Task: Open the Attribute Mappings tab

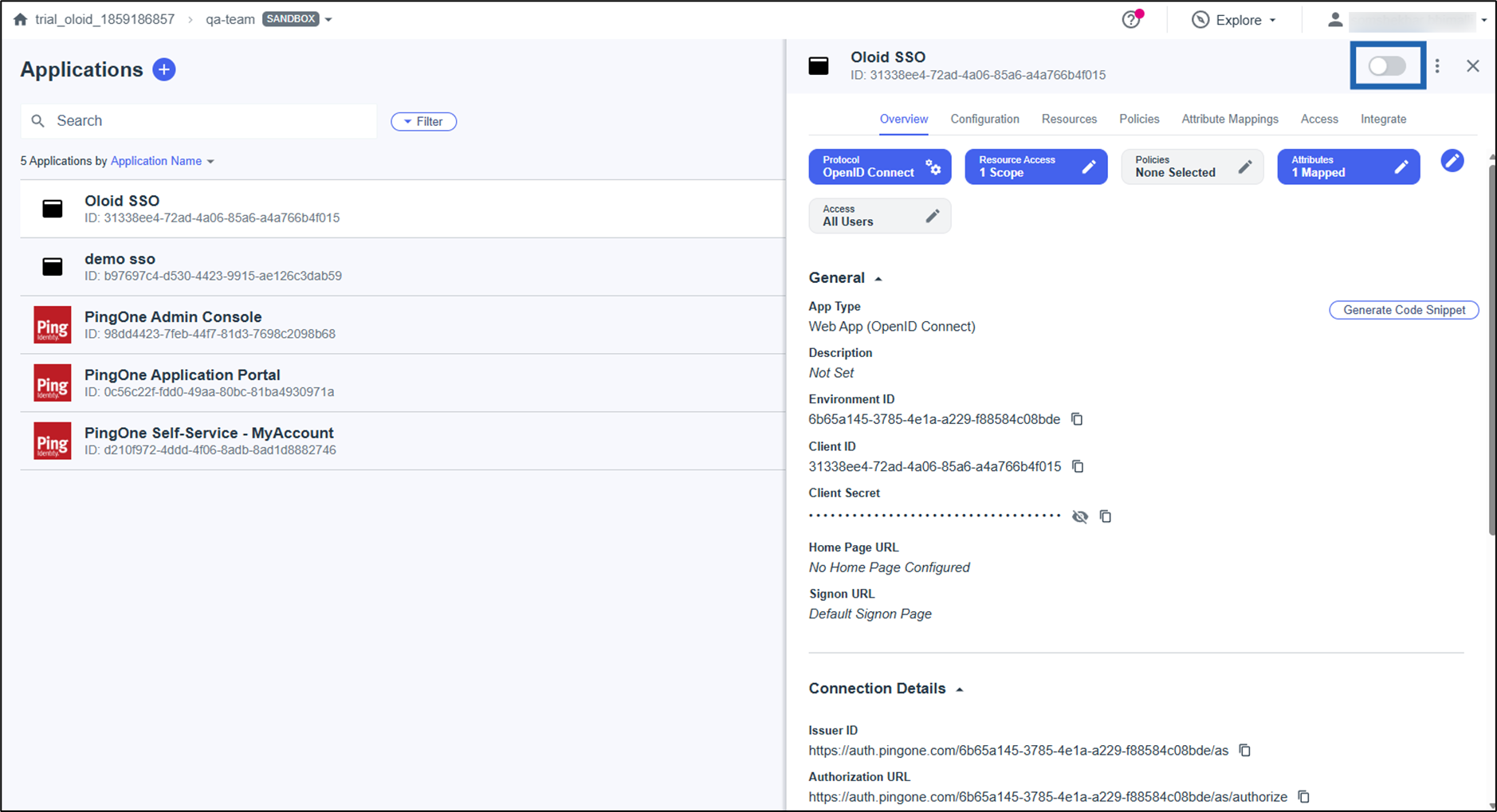Action: (1230, 119)
